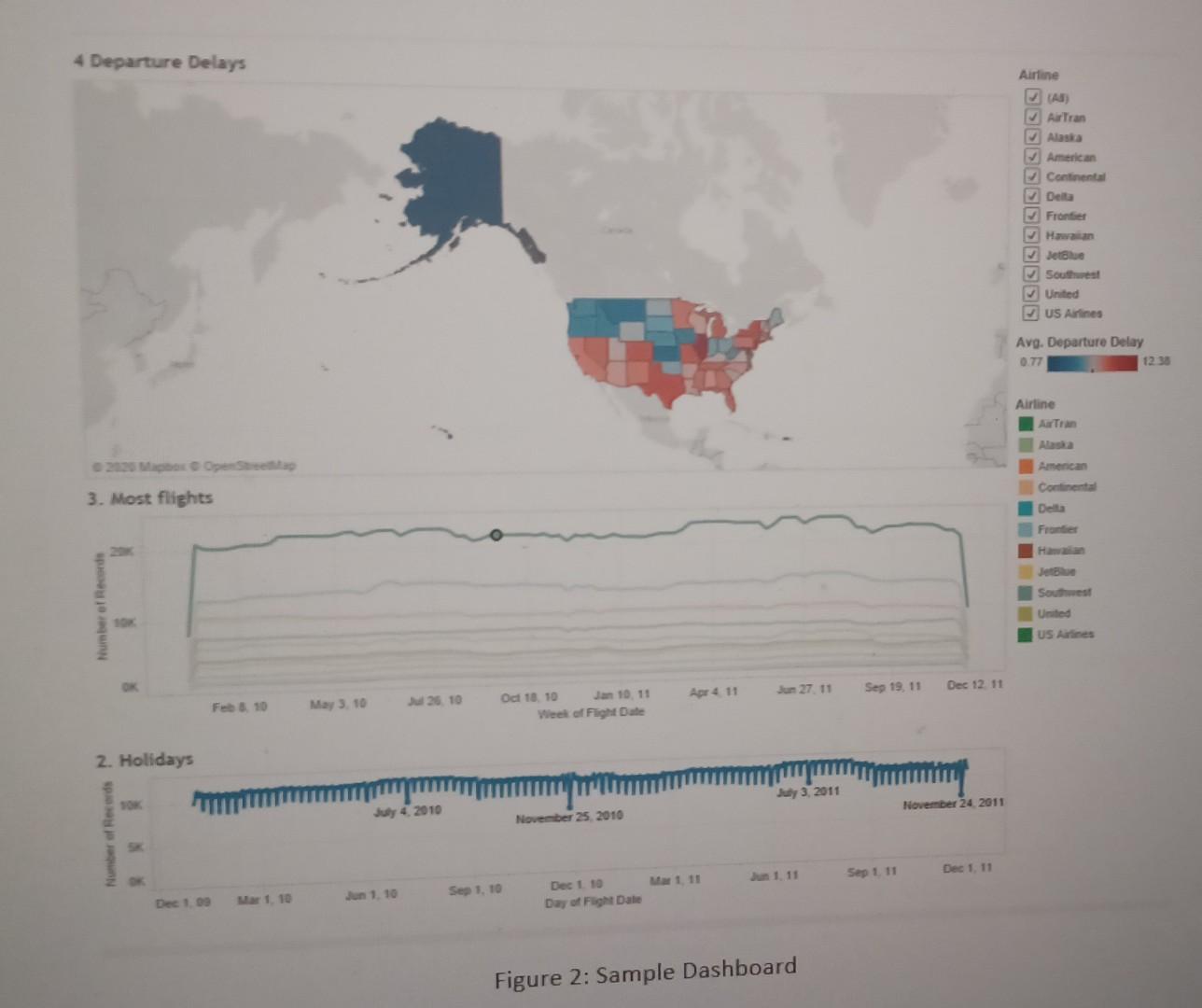Uncheck the (All) airline filter
The width and height of the screenshot is (1202, 1008).
tap(1031, 97)
